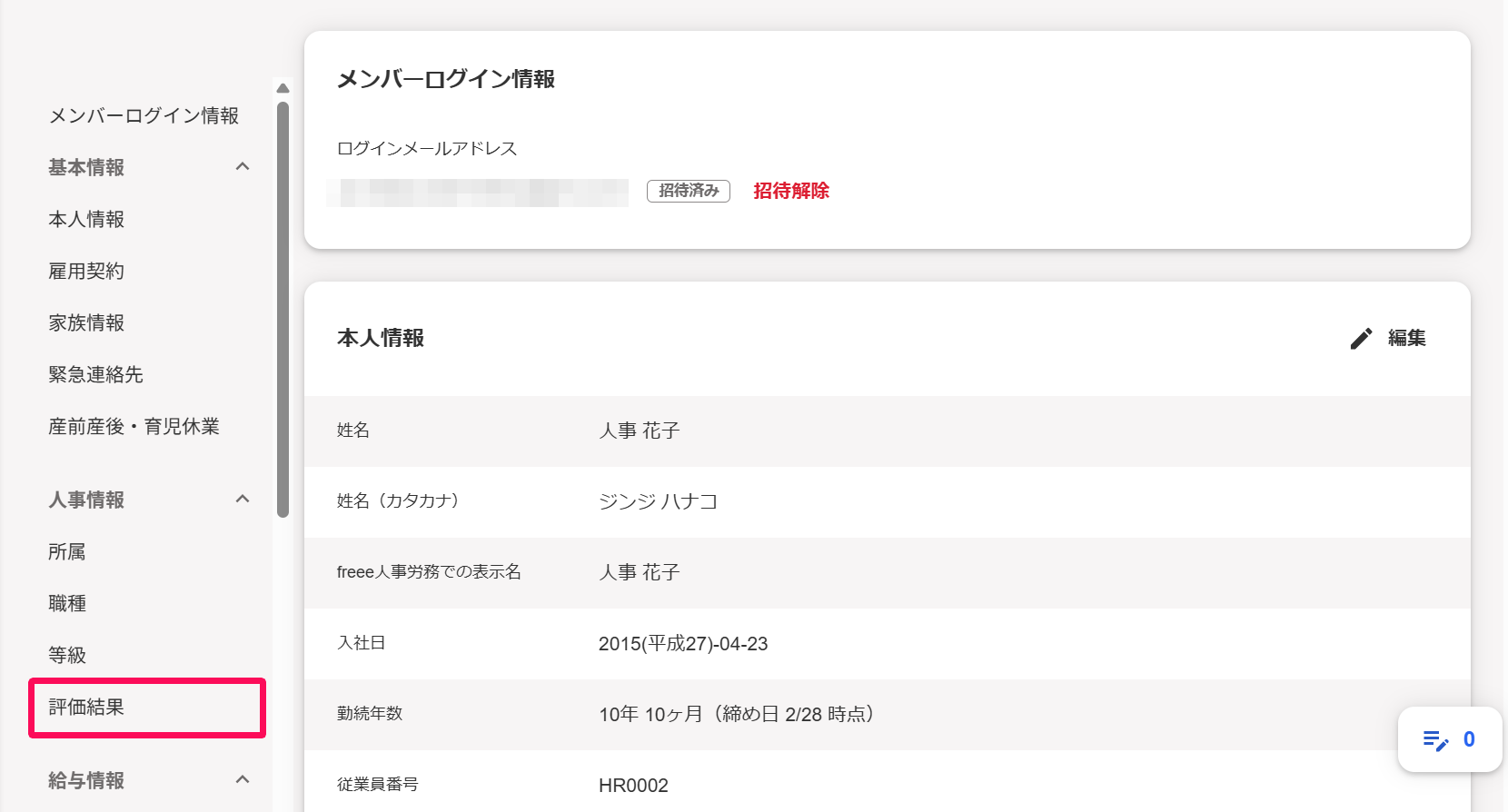Collapse the 給与情報 sidebar section
This screenshot has width=1508, height=812.
(x=243, y=779)
